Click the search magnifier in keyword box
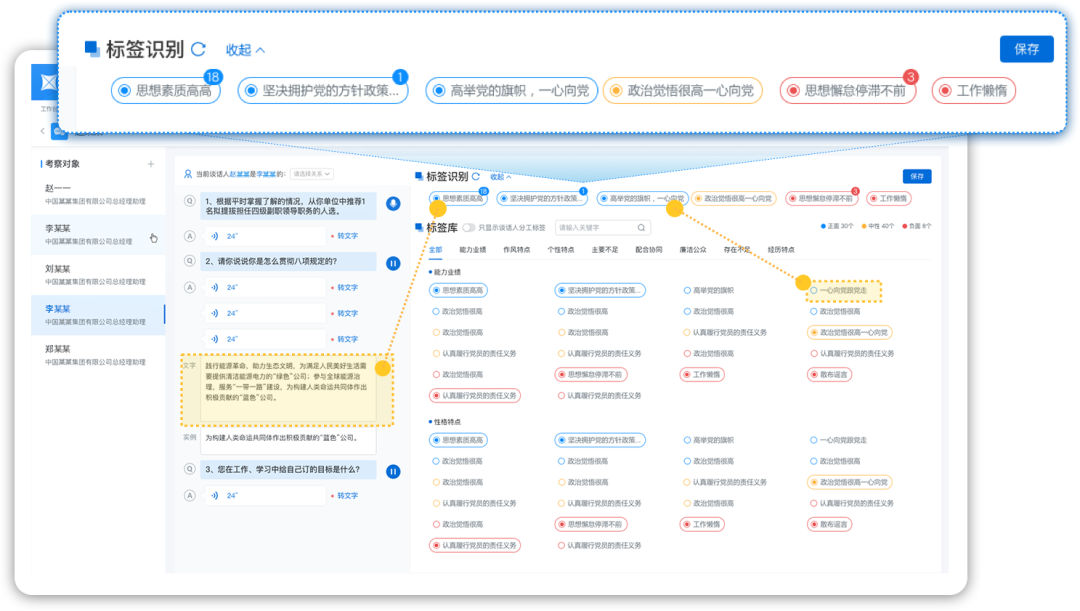This screenshot has height=611, width=1080. pos(642,227)
